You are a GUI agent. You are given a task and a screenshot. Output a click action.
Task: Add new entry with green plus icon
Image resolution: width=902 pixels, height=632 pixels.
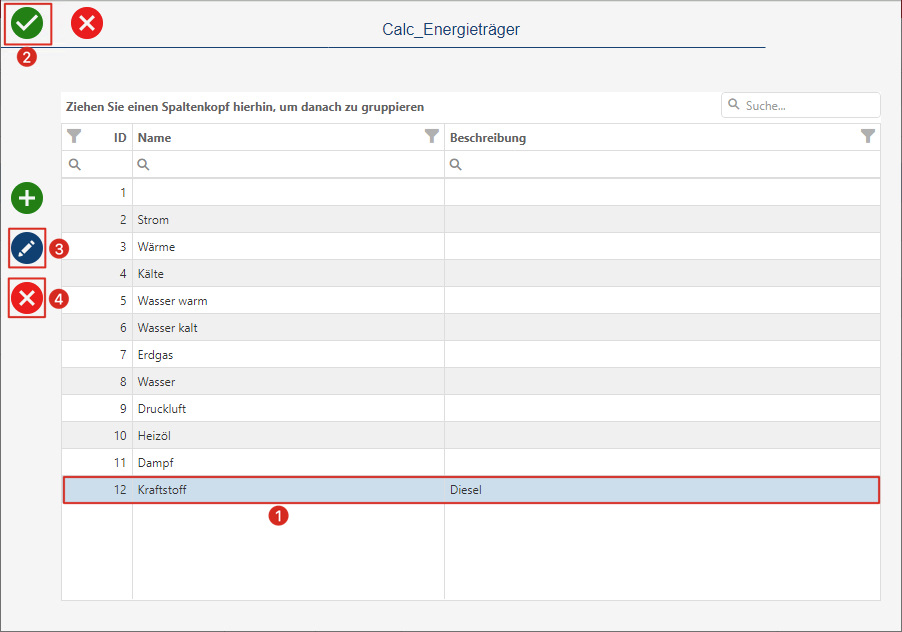coord(27,198)
